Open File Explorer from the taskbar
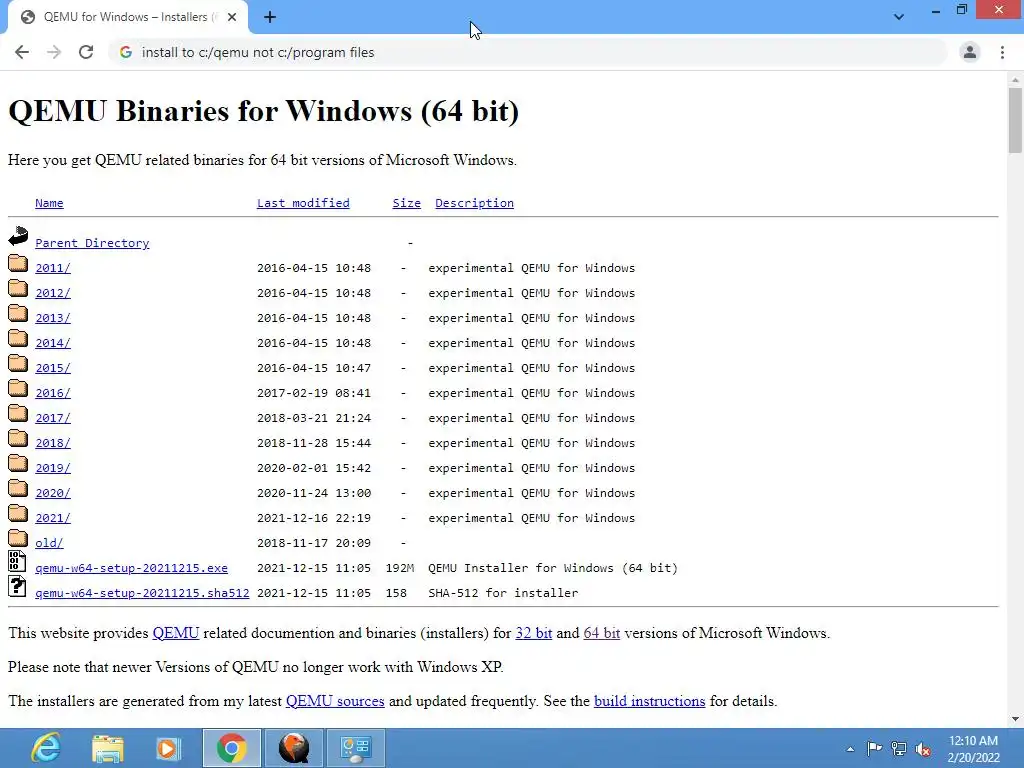The width and height of the screenshot is (1024, 768). [107, 748]
